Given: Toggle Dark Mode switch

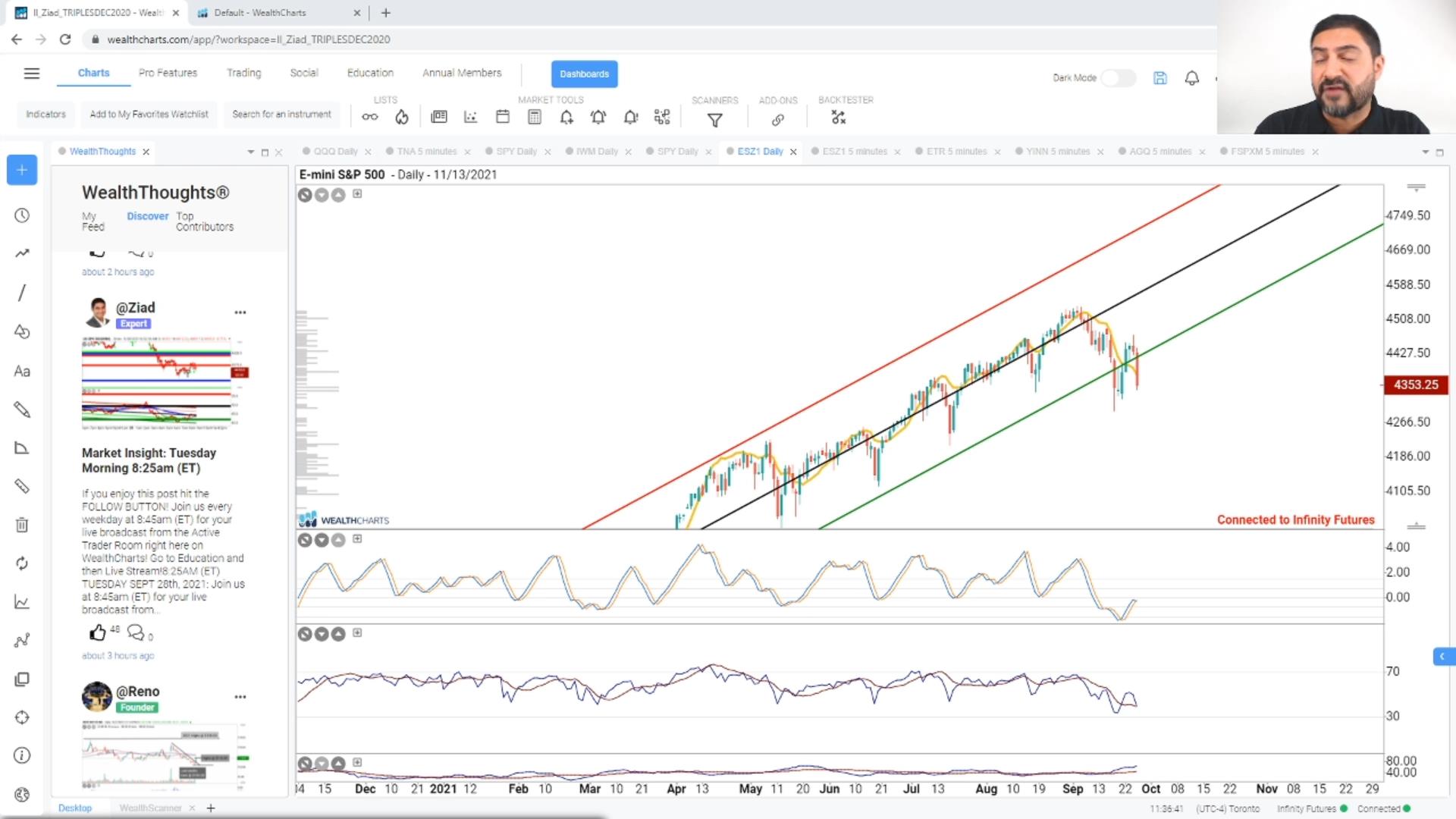Looking at the screenshot, I should tap(1119, 78).
